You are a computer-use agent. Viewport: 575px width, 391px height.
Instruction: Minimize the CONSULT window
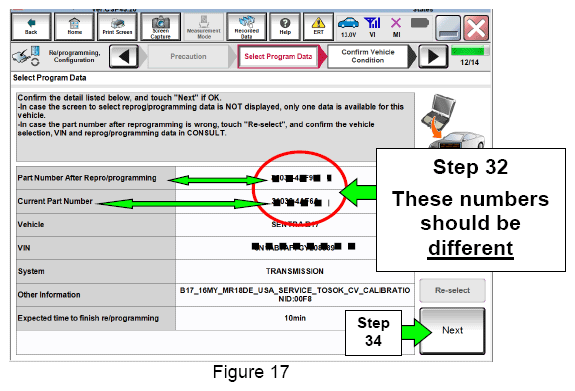[x=448, y=28]
